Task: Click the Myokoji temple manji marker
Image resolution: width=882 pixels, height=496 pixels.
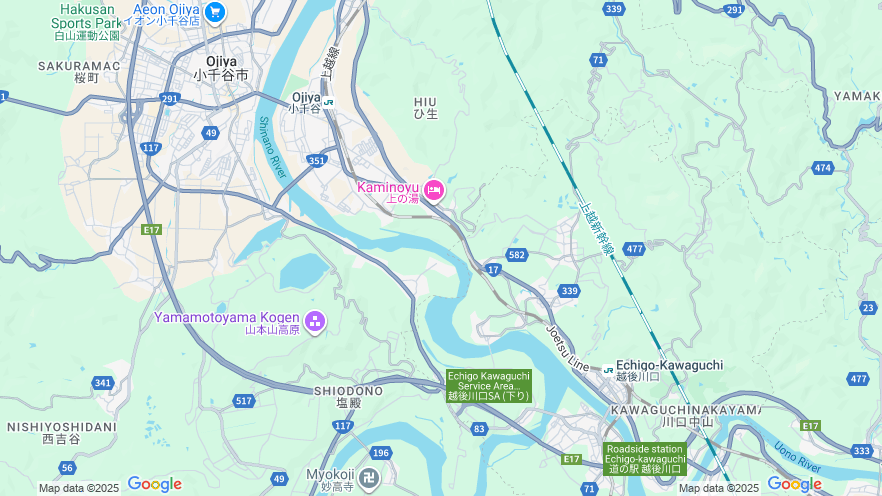Action: (369, 479)
